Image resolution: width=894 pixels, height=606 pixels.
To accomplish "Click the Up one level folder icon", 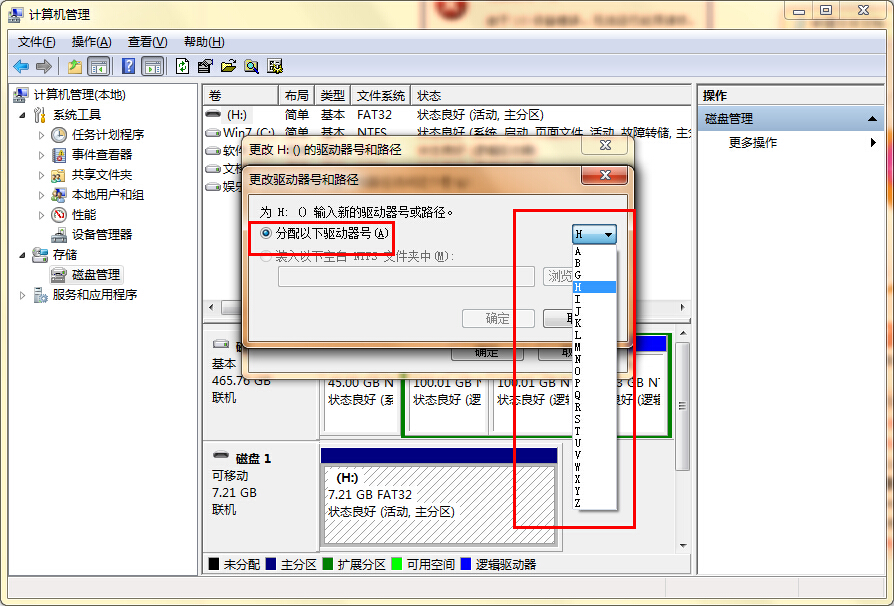I will pos(74,66).
